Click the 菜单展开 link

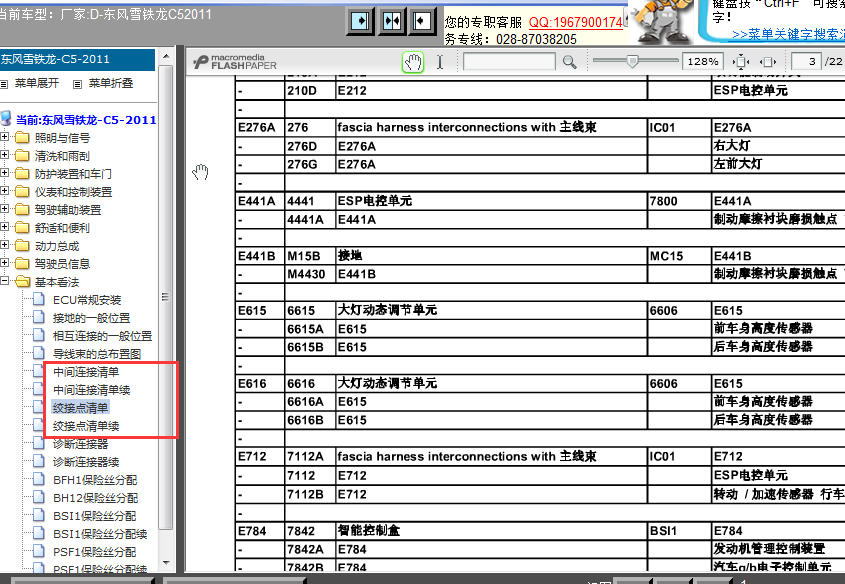[36, 84]
